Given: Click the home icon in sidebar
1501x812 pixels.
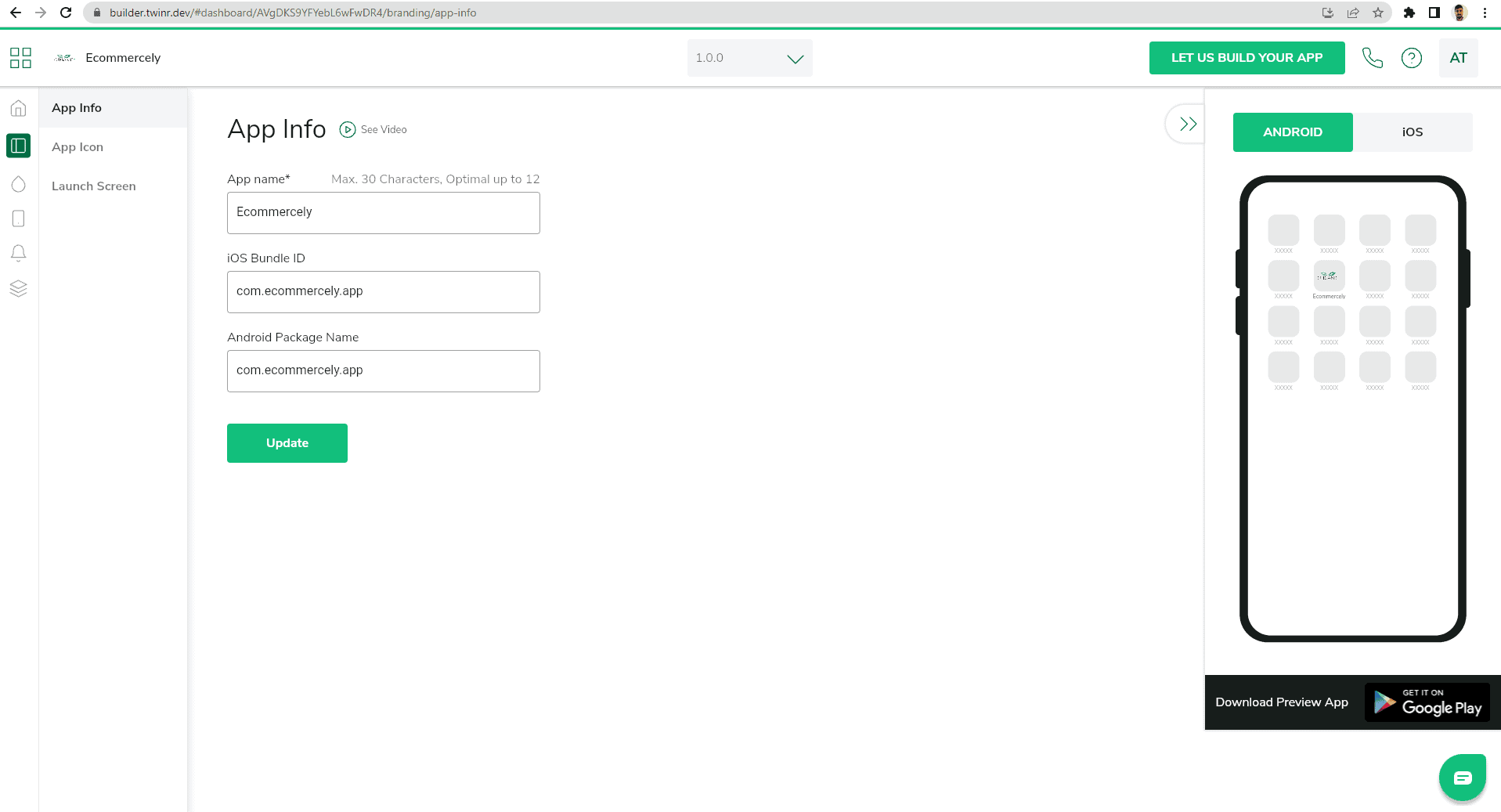Looking at the screenshot, I should (19, 108).
